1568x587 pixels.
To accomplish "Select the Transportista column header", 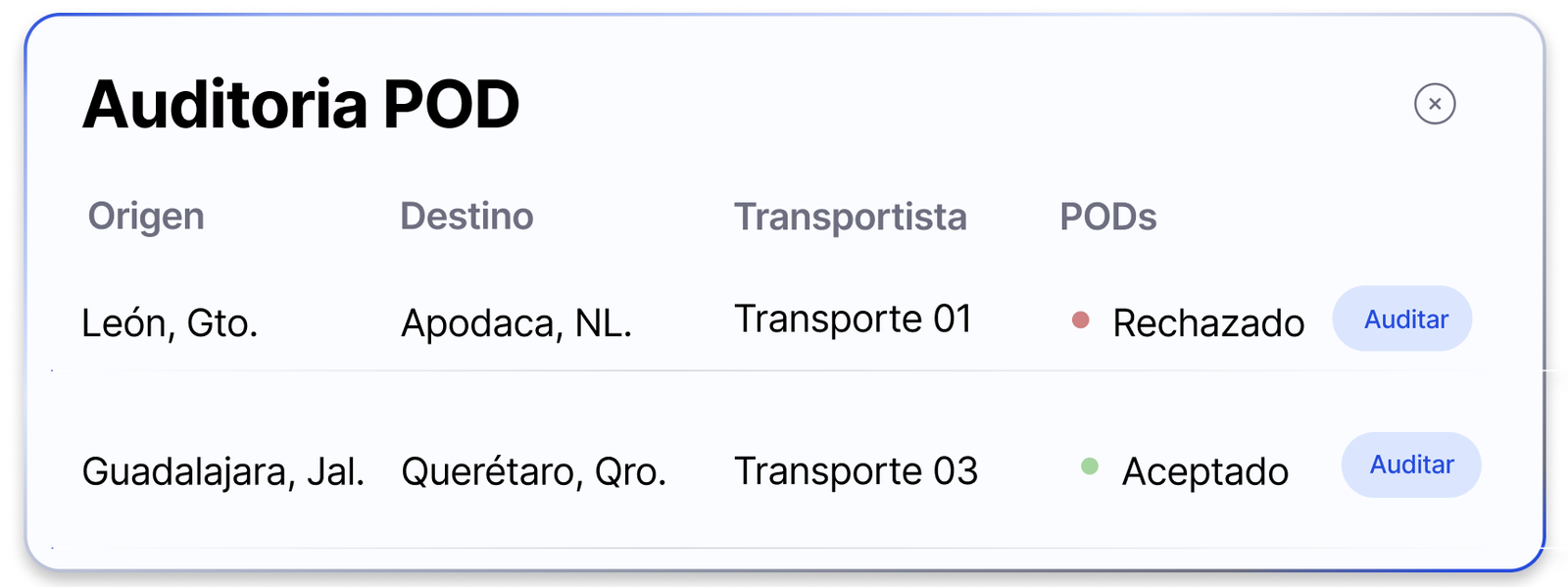I will (851, 218).
